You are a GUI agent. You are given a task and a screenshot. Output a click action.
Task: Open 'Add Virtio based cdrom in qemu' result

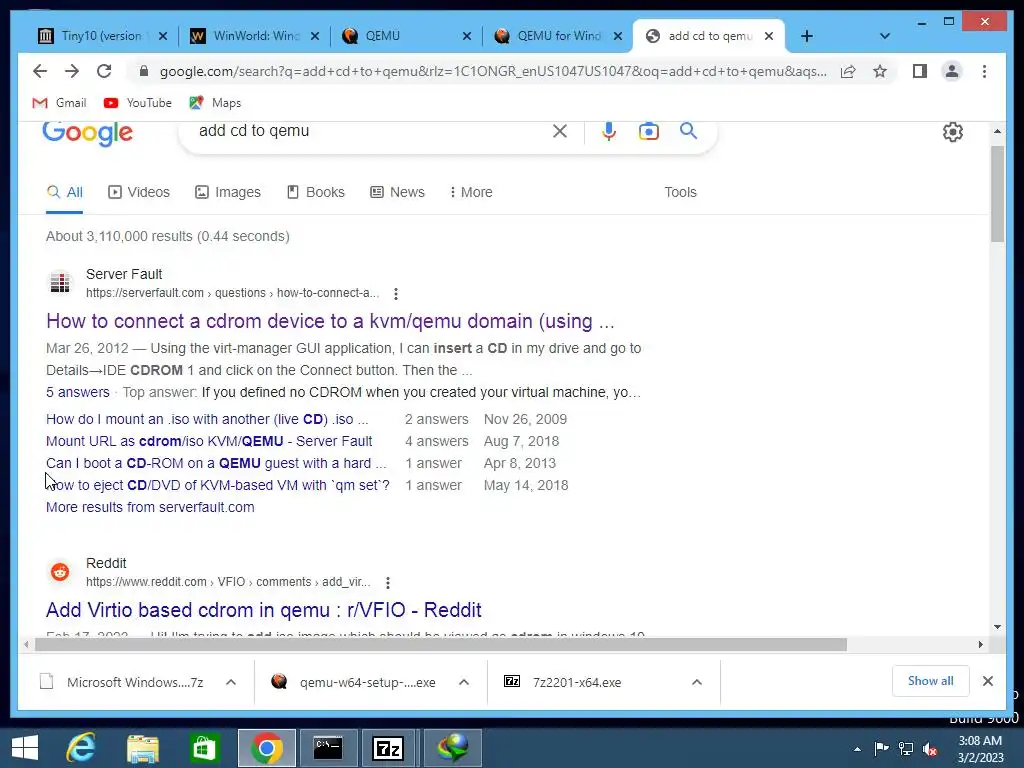coord(264,610)
